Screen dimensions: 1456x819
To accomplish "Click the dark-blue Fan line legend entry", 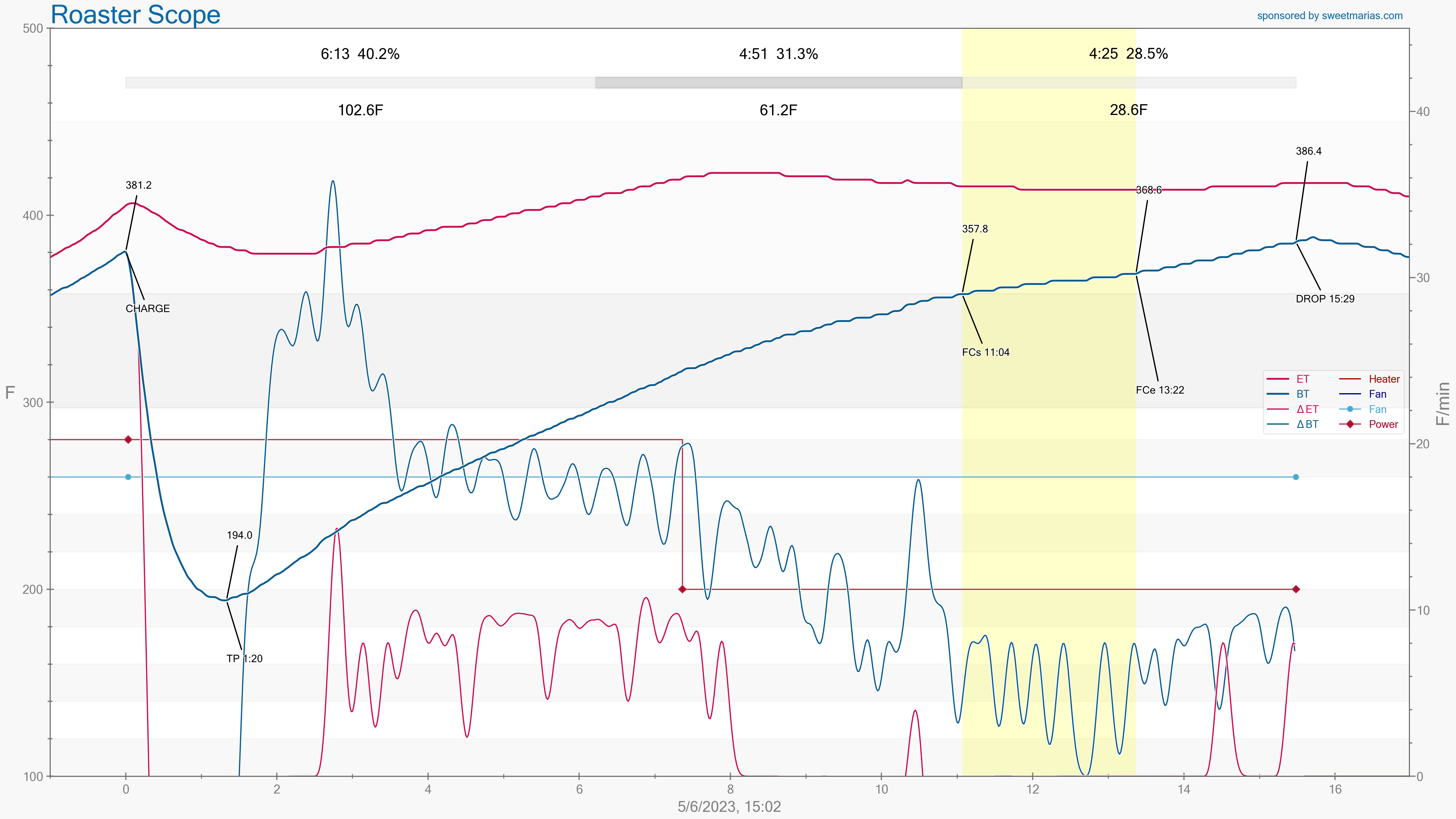I will [x=1377, y=394].
